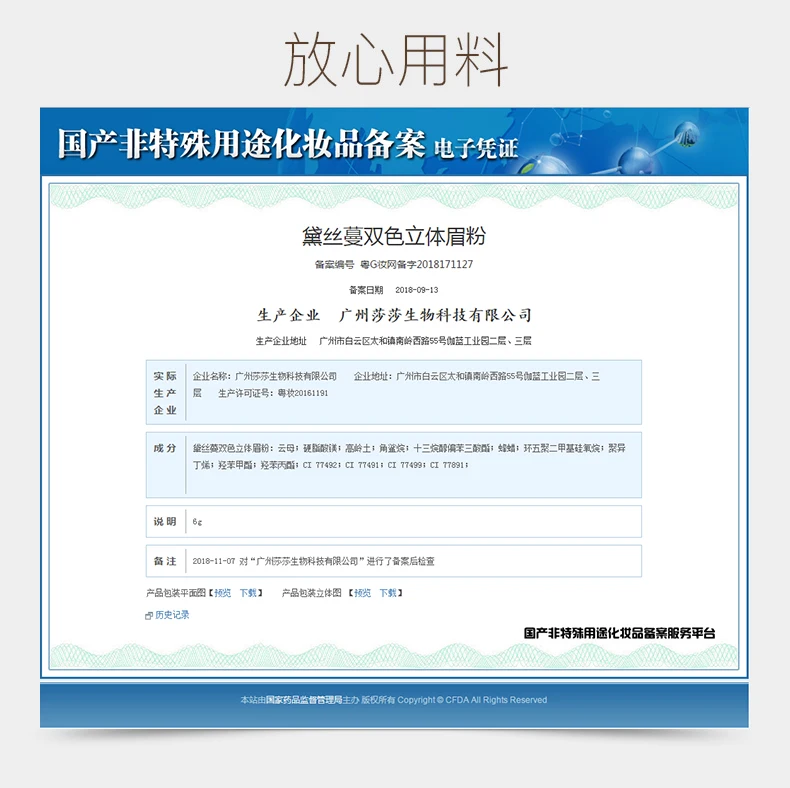Click manufacturer name 广州莎莎生物科技有限公司 heading
Screen dimensions: 790x788
(435, 315)
